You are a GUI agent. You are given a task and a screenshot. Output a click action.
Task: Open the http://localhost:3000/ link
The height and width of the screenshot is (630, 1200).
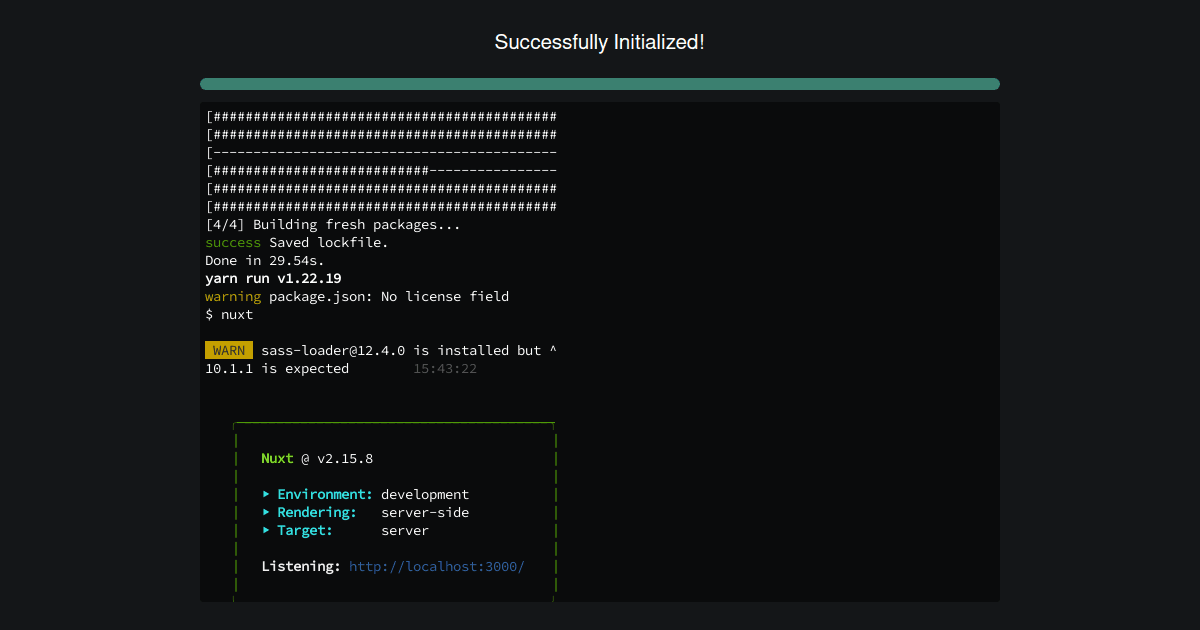coord(437,566)
